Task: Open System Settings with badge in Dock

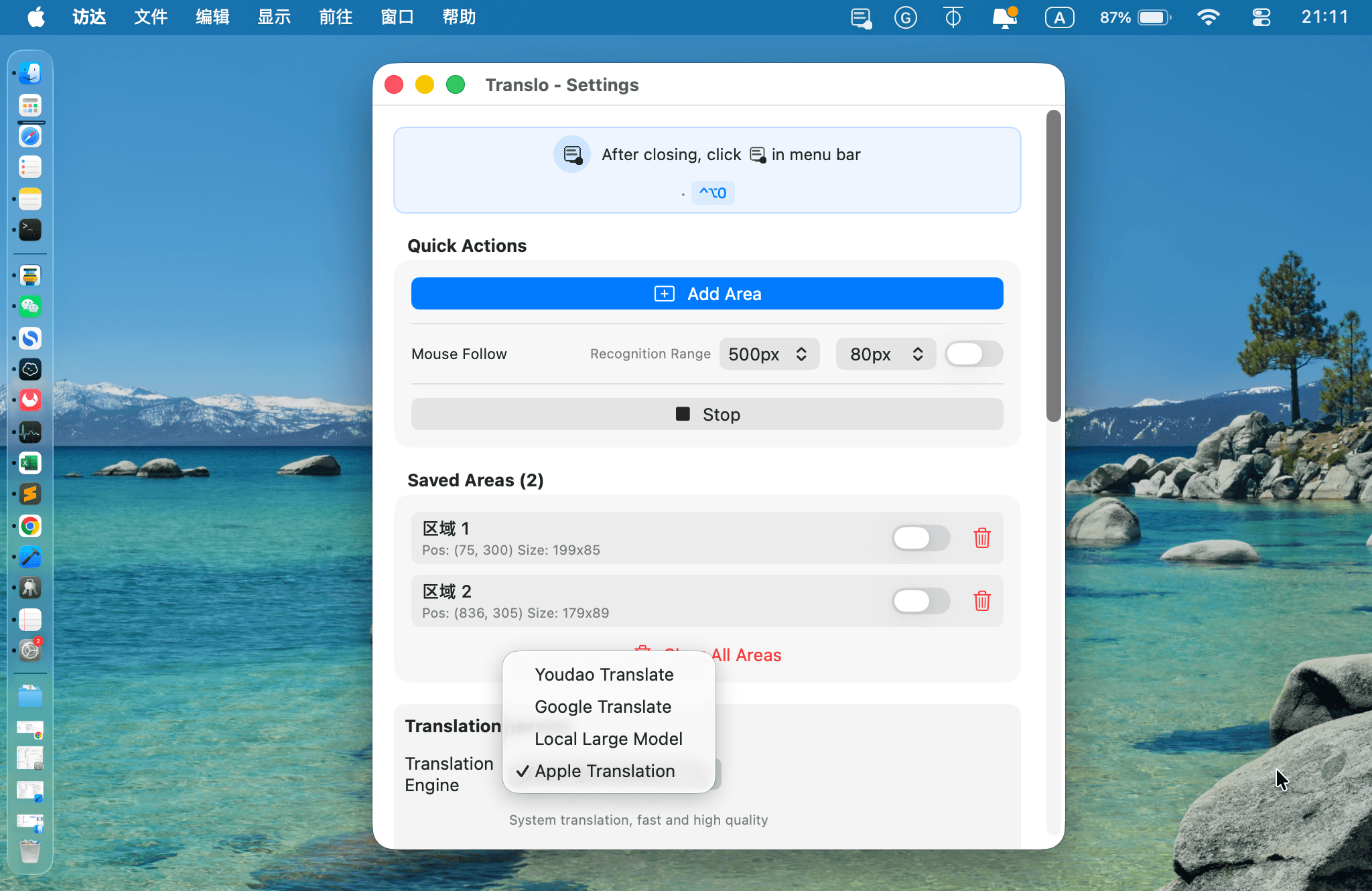Action: coord(30,650)
